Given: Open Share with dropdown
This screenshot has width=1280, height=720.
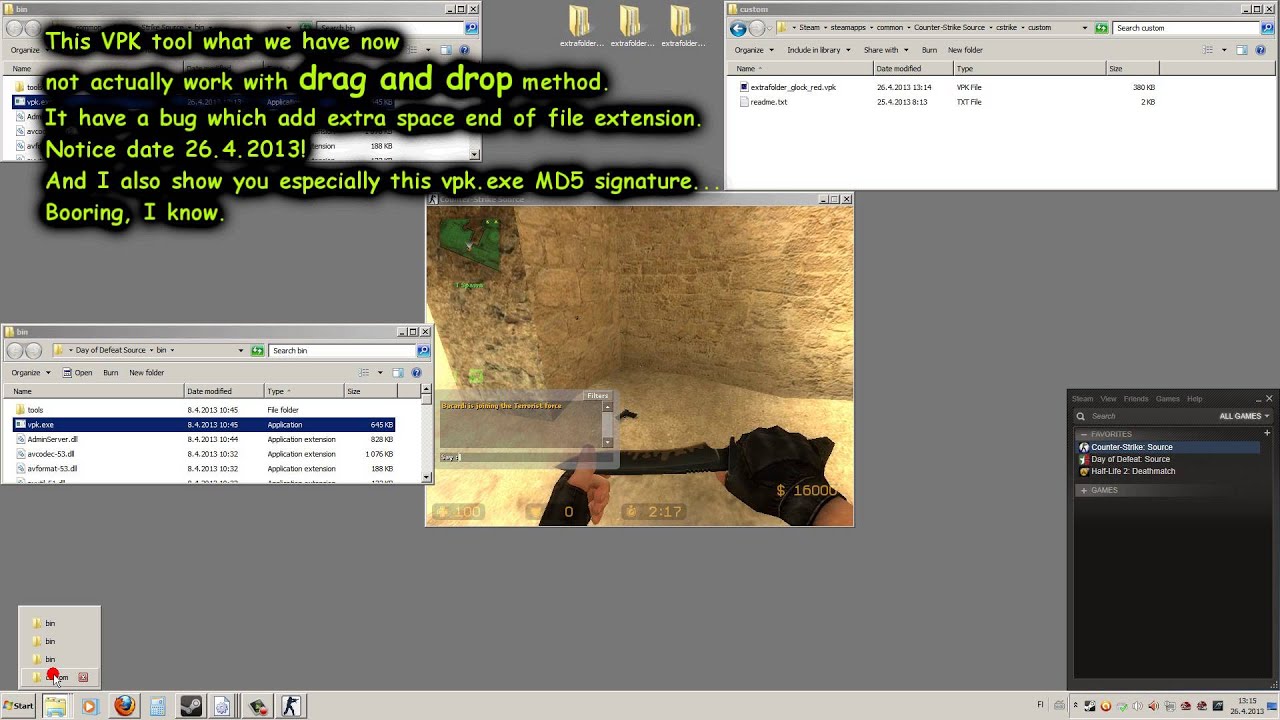Looking at the screenshot, I should coord(886,50).
